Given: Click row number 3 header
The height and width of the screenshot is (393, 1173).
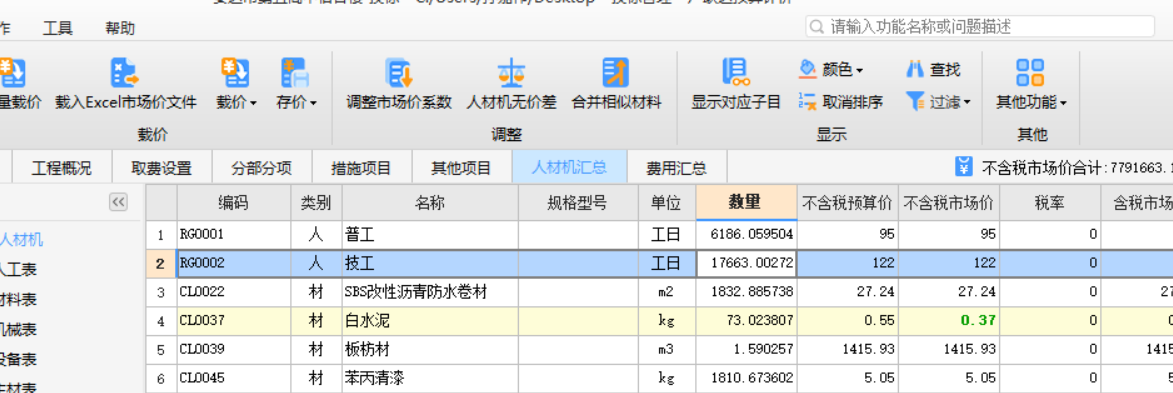Looking at the screenshot, I should (161, 292).
